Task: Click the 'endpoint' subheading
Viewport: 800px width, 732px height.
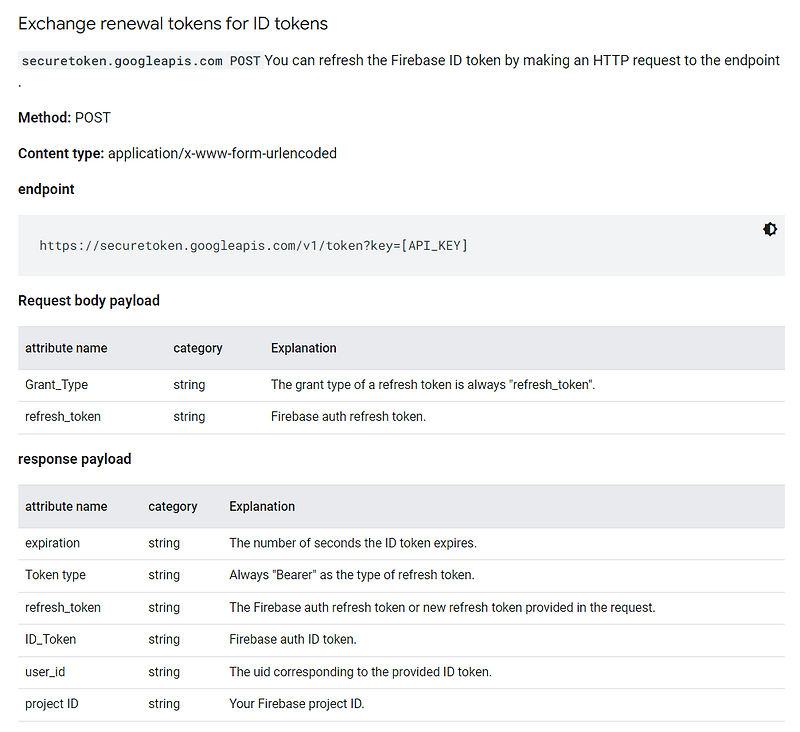Action: (46, 189)
